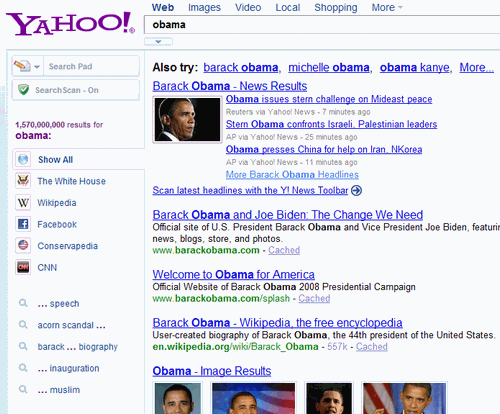The height and width of the screenshot is (414, 500).
Task: Click first image result thumbnail
Action: (178, 398)
